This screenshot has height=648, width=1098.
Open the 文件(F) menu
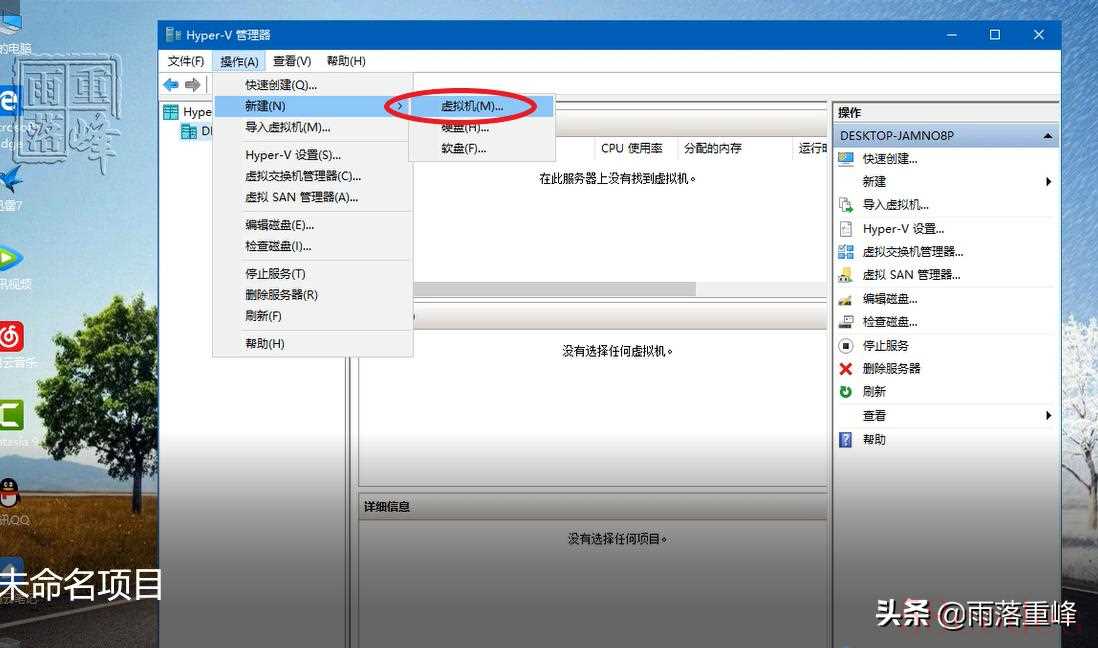pos(186,62)
